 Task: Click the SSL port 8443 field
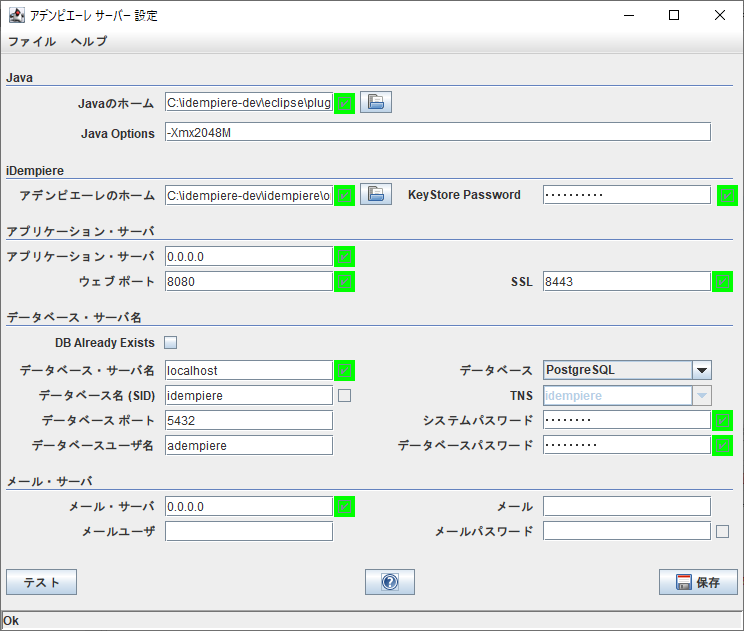627,281
